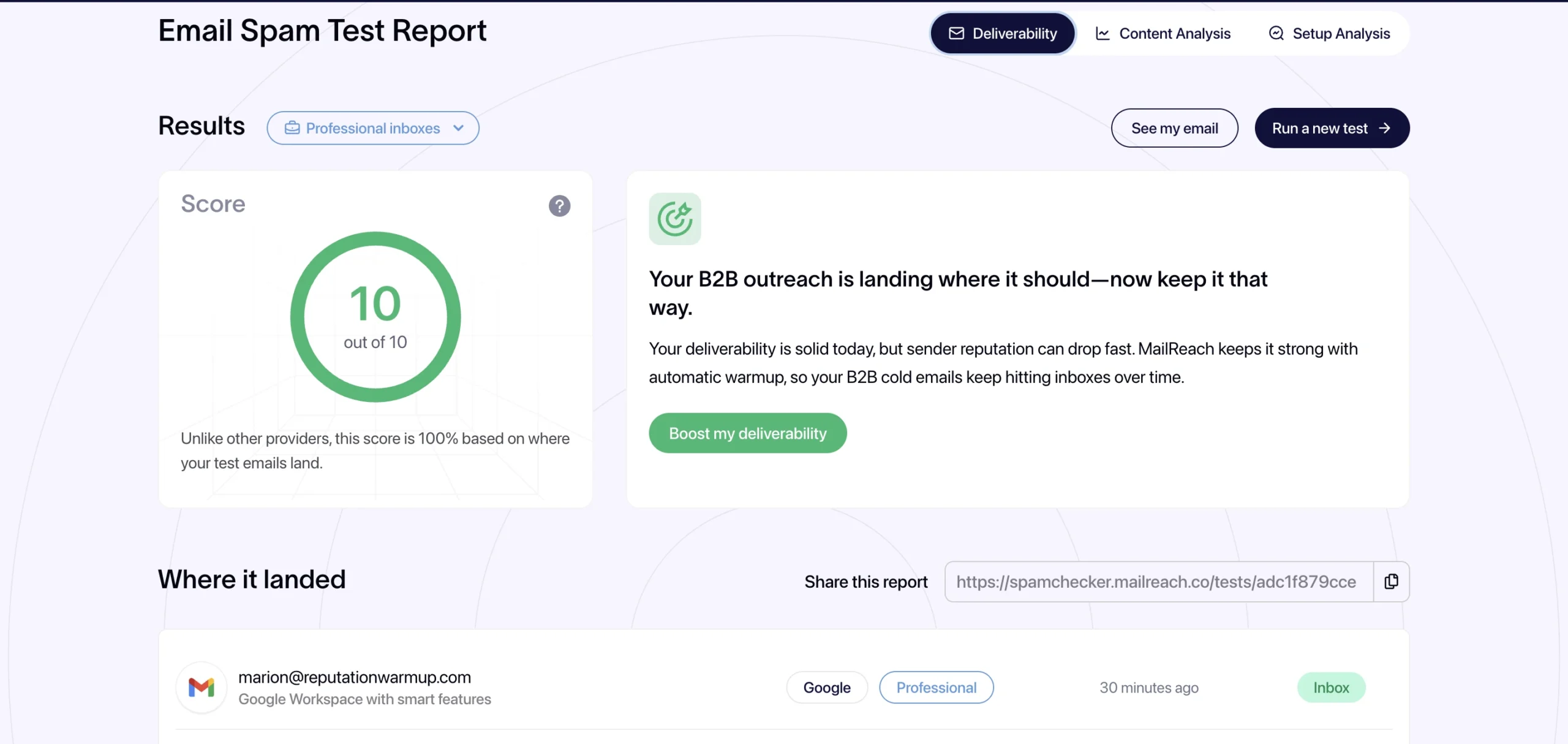Click the arrow icon in Run a new test
Screen dimensions: 1568x744
[1384, 128]
